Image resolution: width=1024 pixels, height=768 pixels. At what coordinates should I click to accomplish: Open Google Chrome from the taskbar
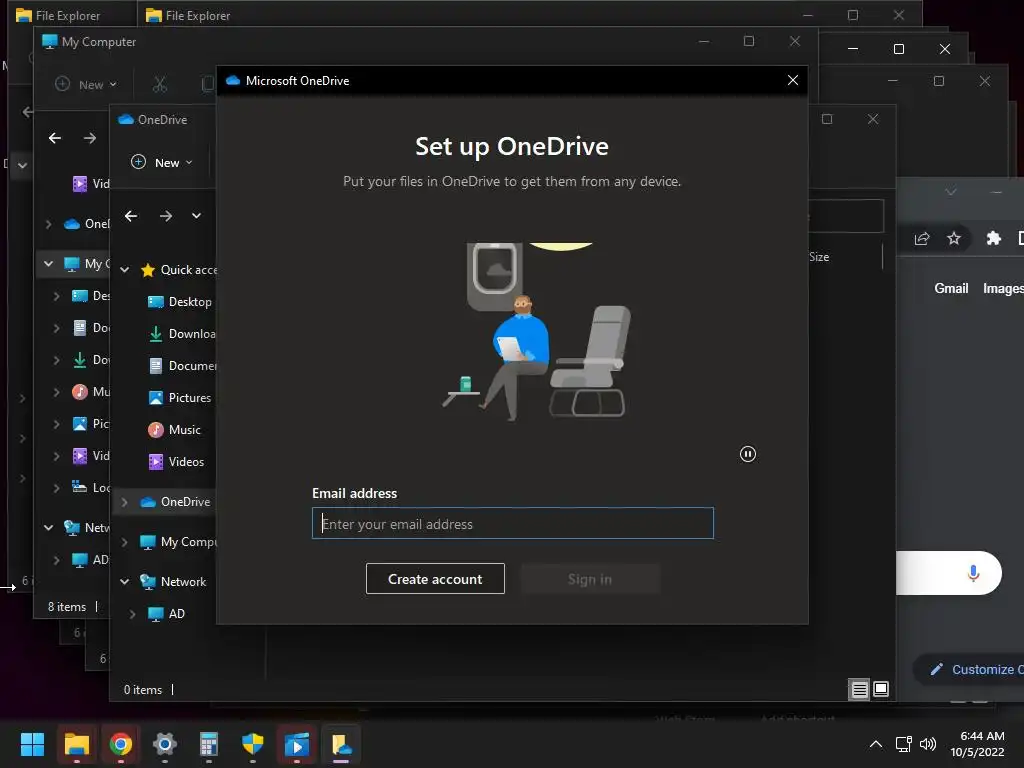pyautogui.click(x=120, y=744)
